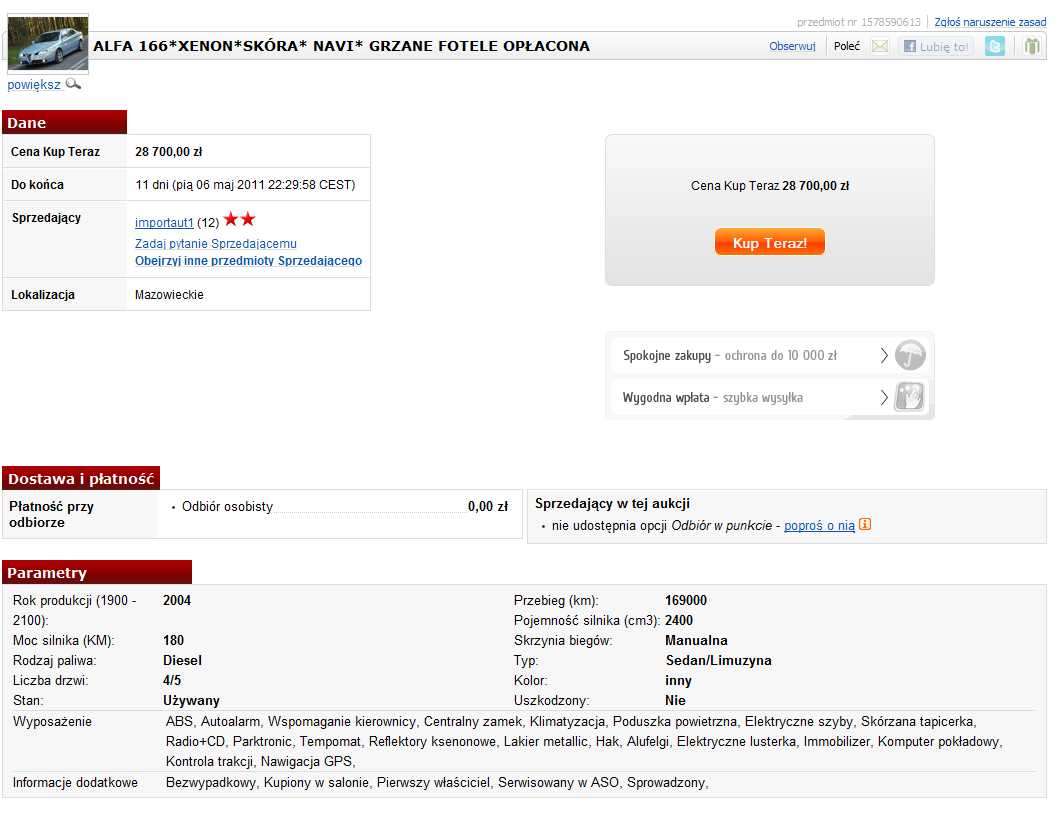Expand Spokojne zakupy chevron arrow
The width and height of the screenshot is (1058, 817).
[884, 356]
